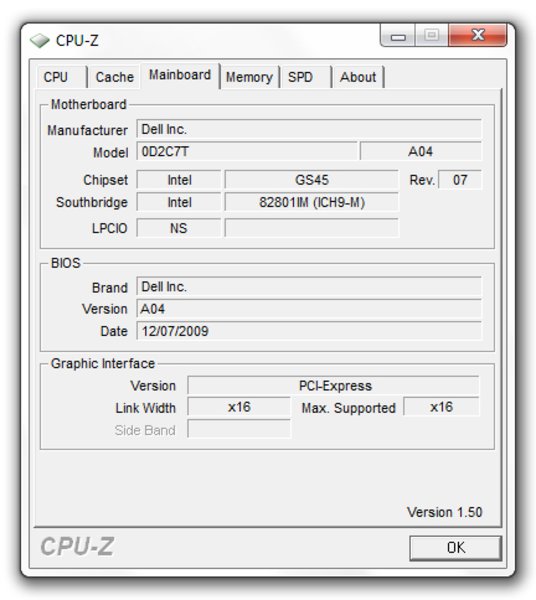Viewport: 536px width, 600px height.
Task: Click the Southbridge label
Action: coord(92,202)
